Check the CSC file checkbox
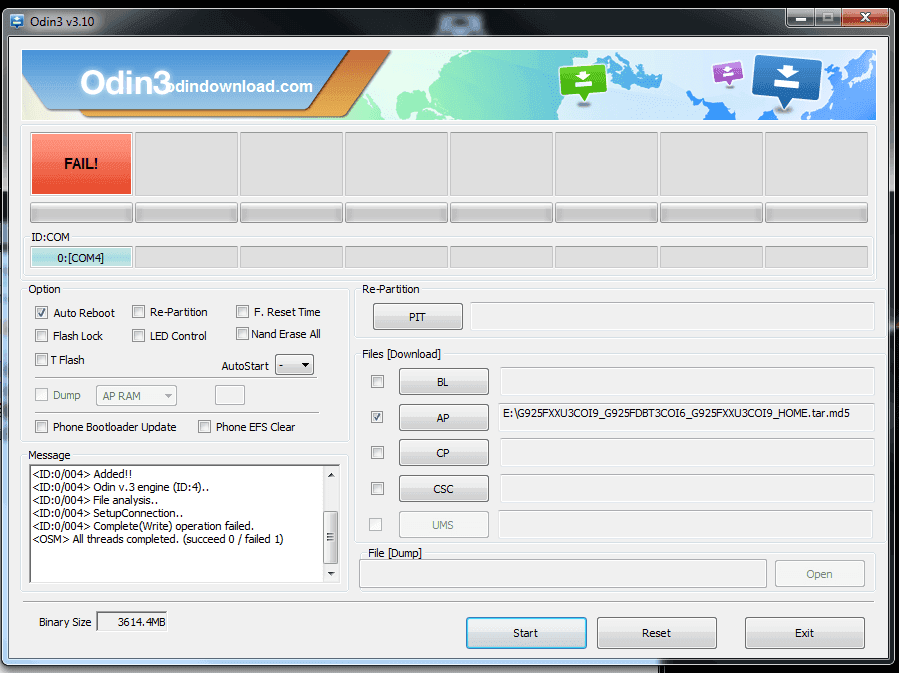This screenshot has width=899, height=673. coord(377,488)
